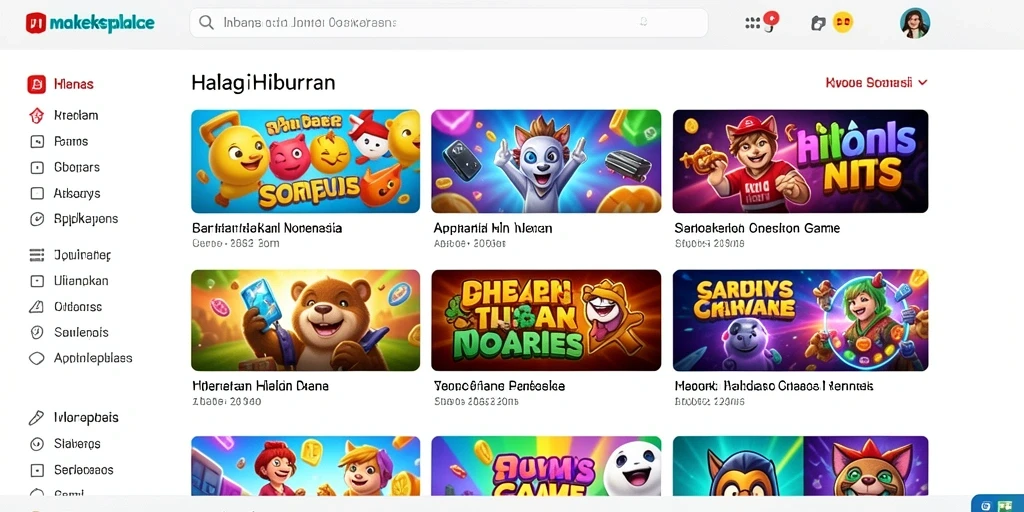Screen dimensions: 1024x512
Task: Click the blue widget icon at bottom-right corner
Action: point(998,504)
